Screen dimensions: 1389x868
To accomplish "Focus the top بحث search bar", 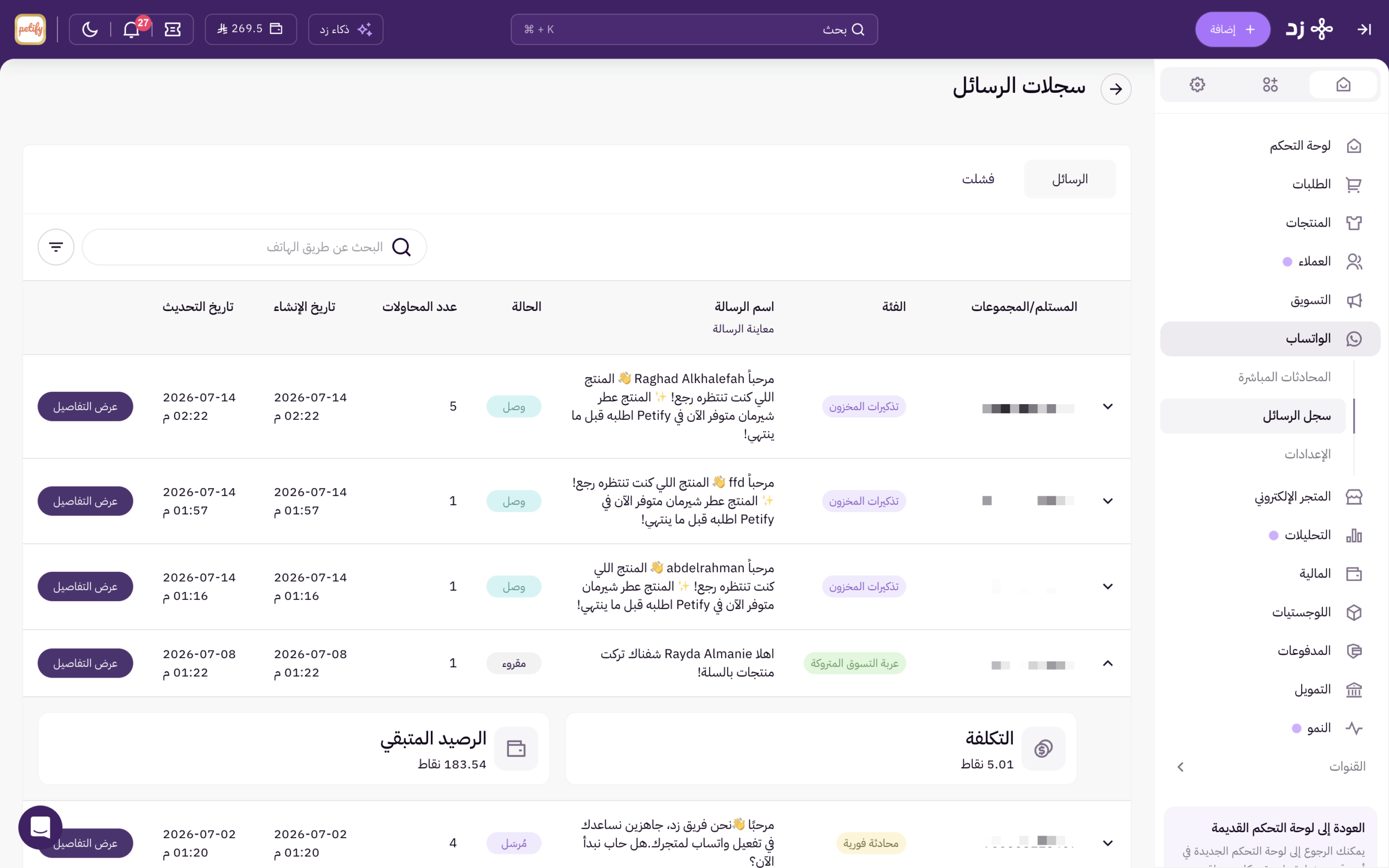I will (x=694, y=29).
